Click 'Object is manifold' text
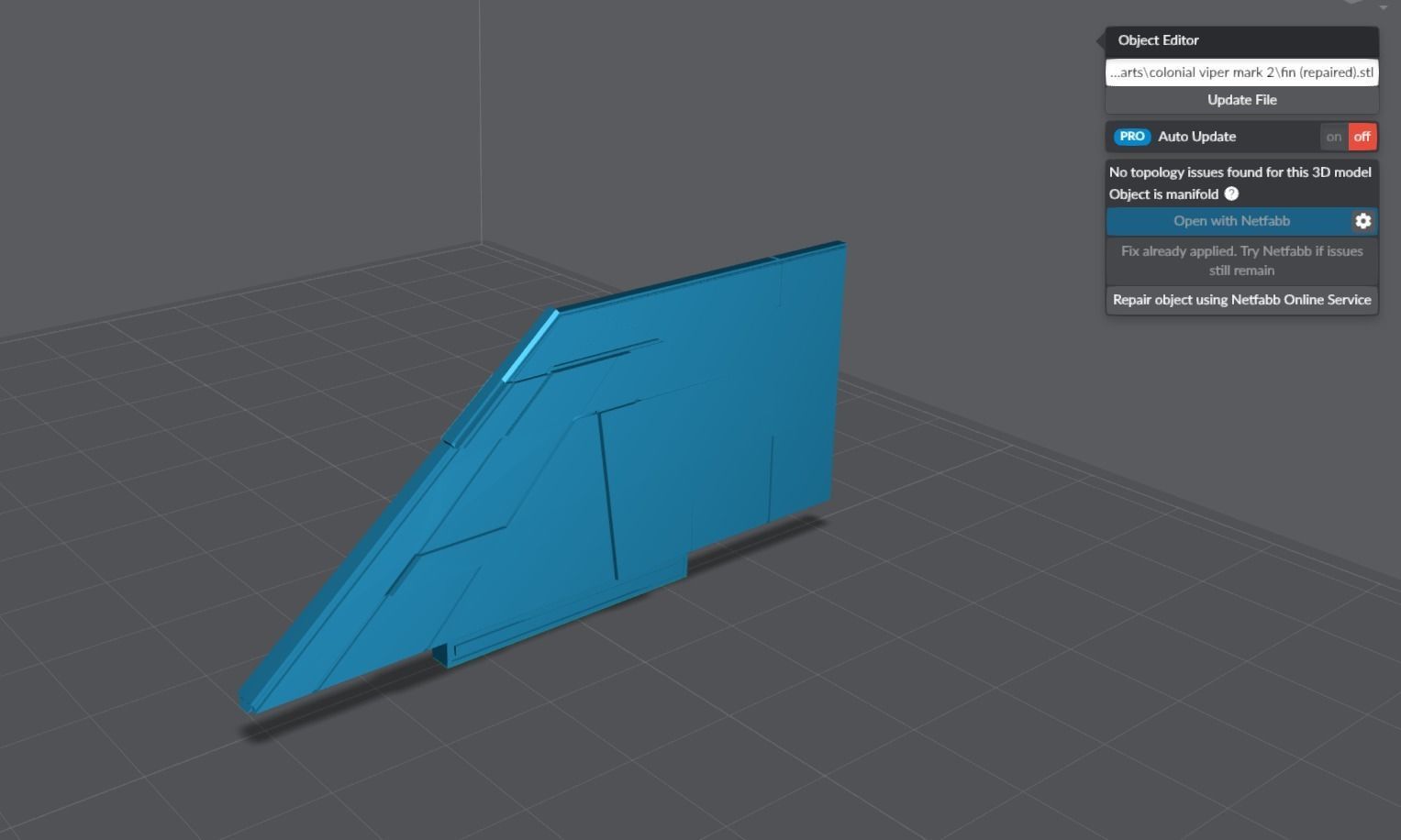 1163,194
